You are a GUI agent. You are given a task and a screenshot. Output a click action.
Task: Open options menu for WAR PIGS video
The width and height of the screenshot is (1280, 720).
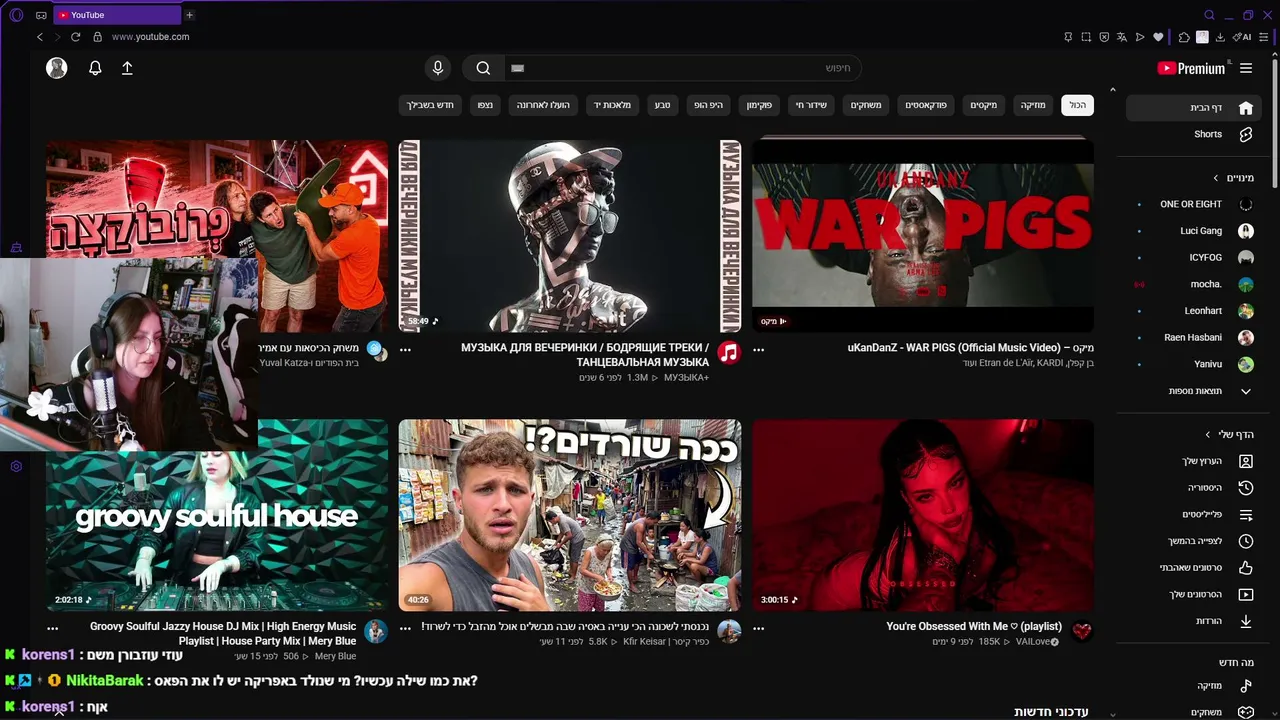pyautogui.click(x=758, y=349)
